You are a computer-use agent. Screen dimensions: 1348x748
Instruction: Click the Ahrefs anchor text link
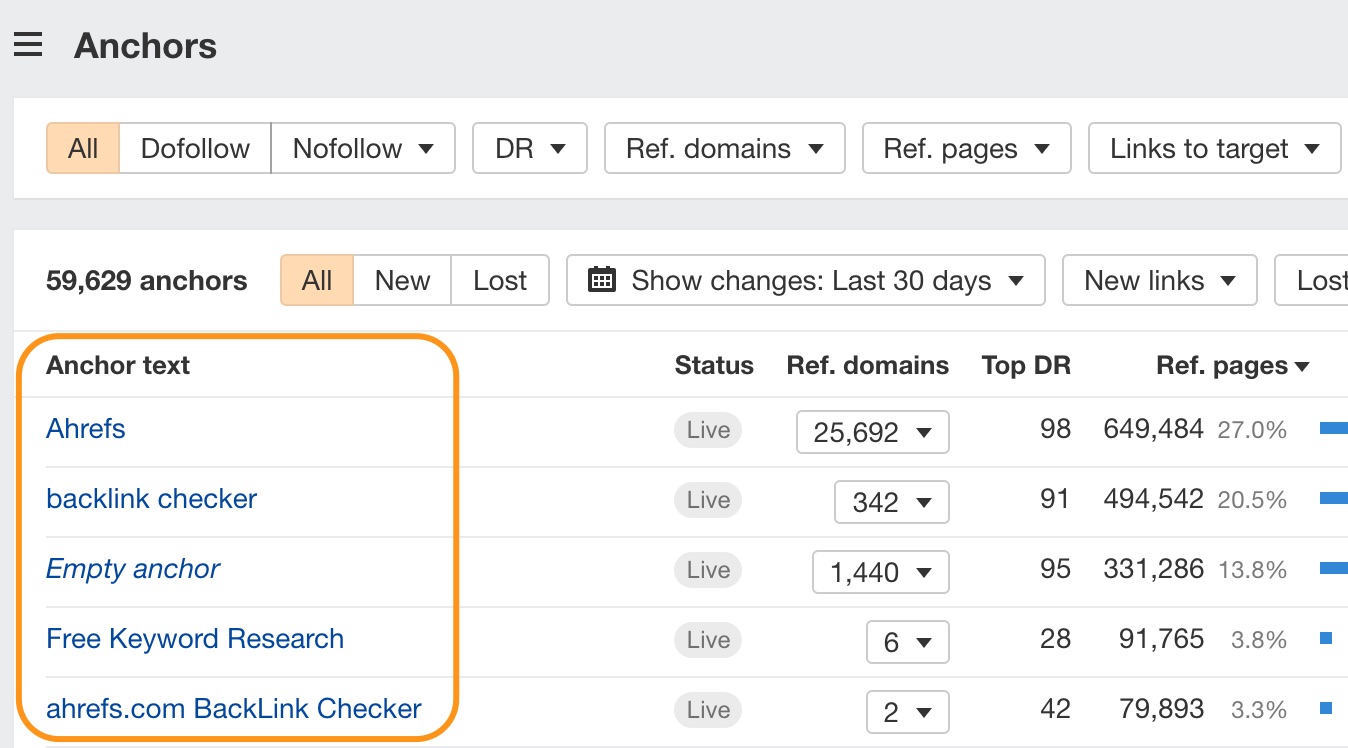86,429
